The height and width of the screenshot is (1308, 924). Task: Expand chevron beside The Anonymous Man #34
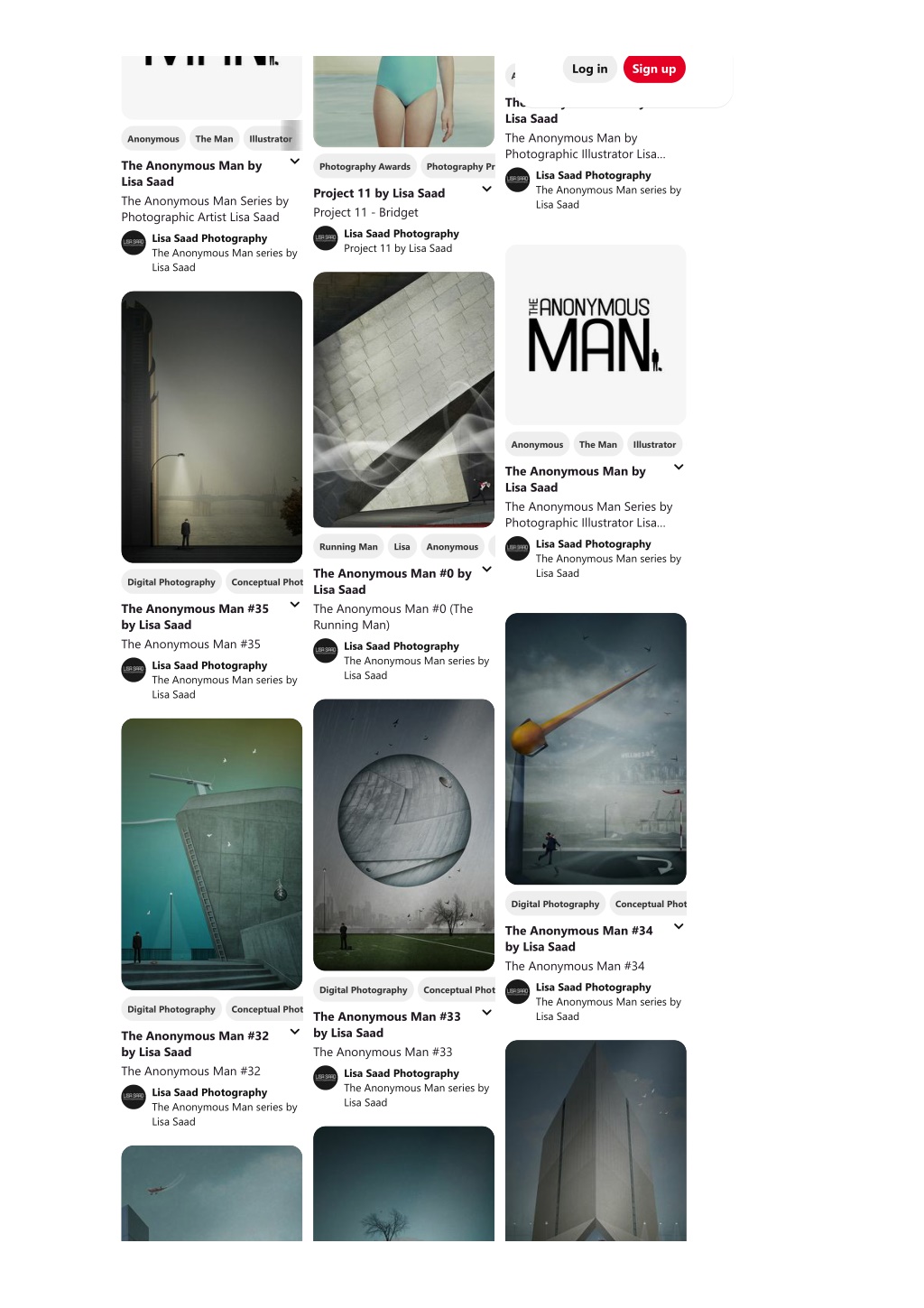tap(679, 926)
